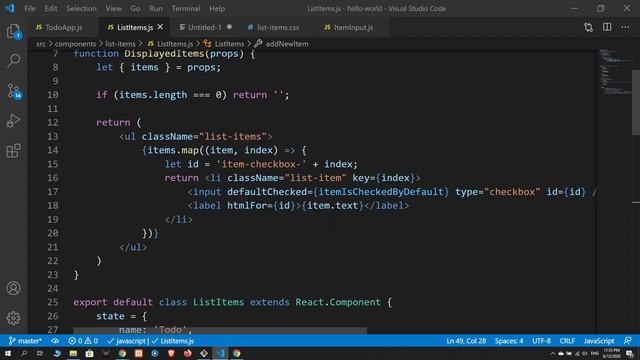640x360 pixels.
Task: Open the File Explorer taskbar icon
Action: 73,353
